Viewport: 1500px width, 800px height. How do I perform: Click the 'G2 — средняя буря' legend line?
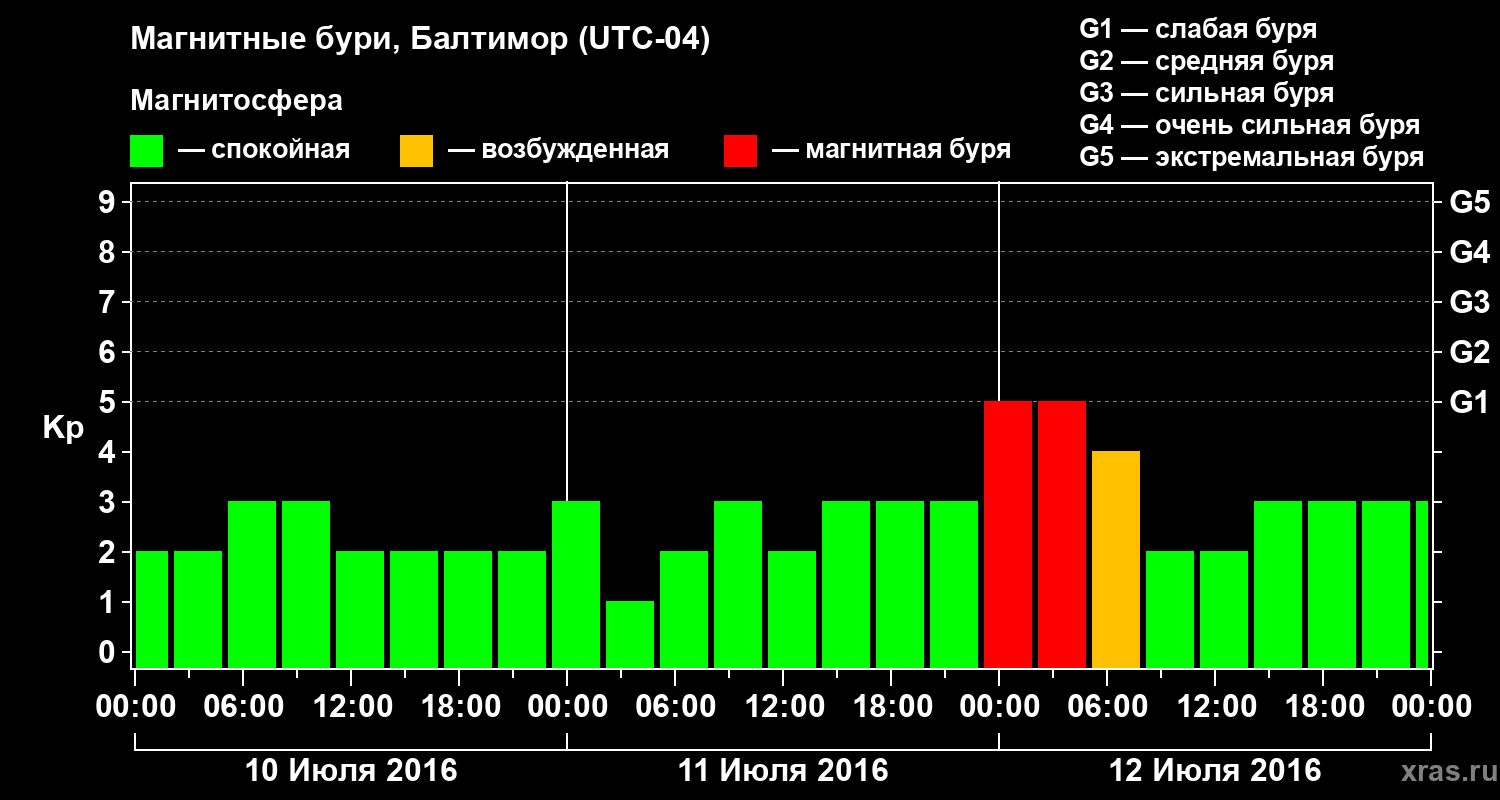tap(1206, 61)
